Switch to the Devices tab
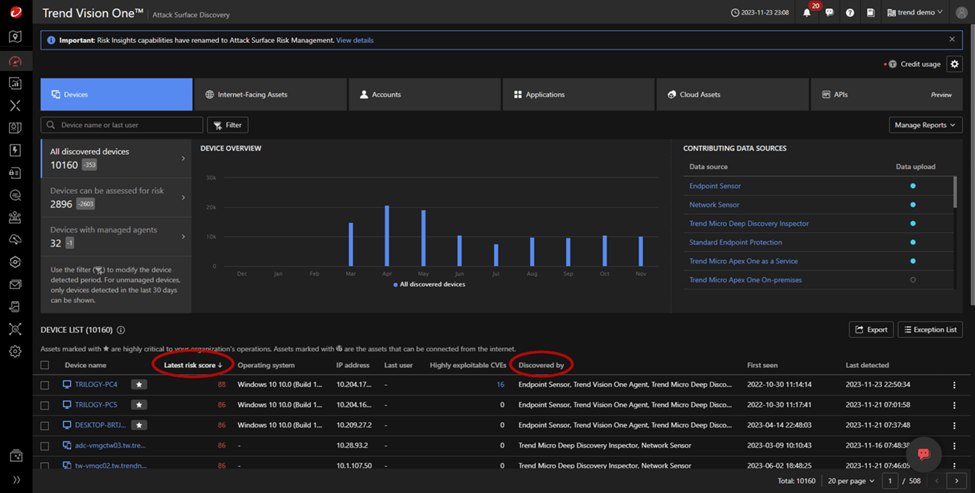Viewport: 975px width, 493px height. pyautogui.click(x=116, y=94)
